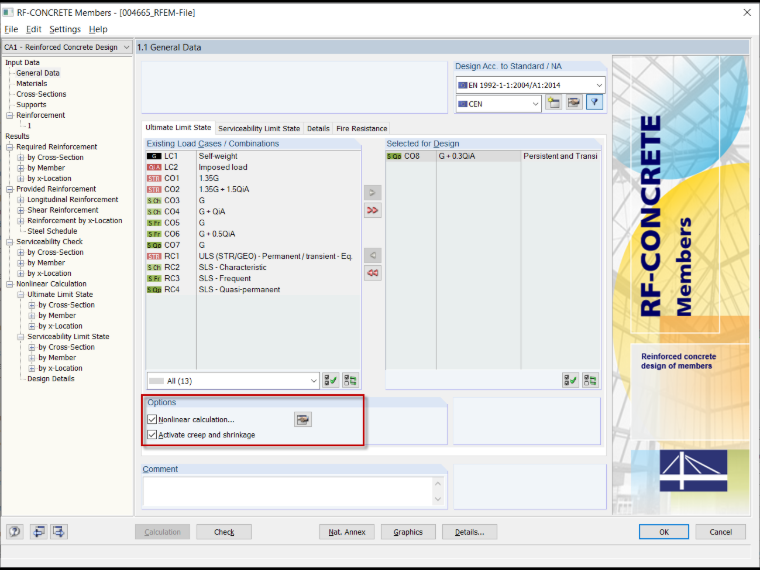760x570 pixels.
Task: Open CA1 - Reinforced Concrete Design dropdown
Action: coord(67,47)
